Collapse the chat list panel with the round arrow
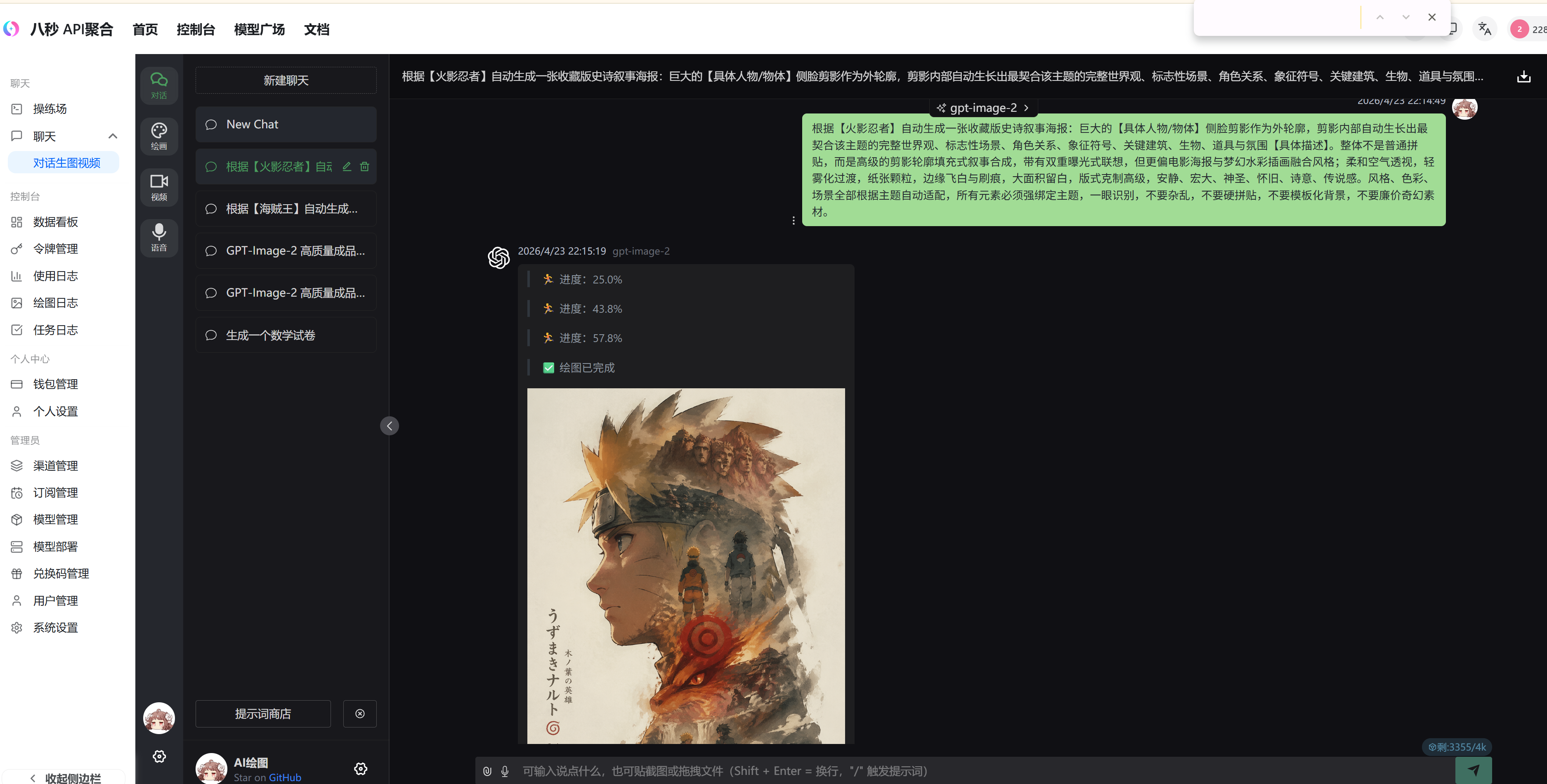1547x784 pixels. pos(389,425)
